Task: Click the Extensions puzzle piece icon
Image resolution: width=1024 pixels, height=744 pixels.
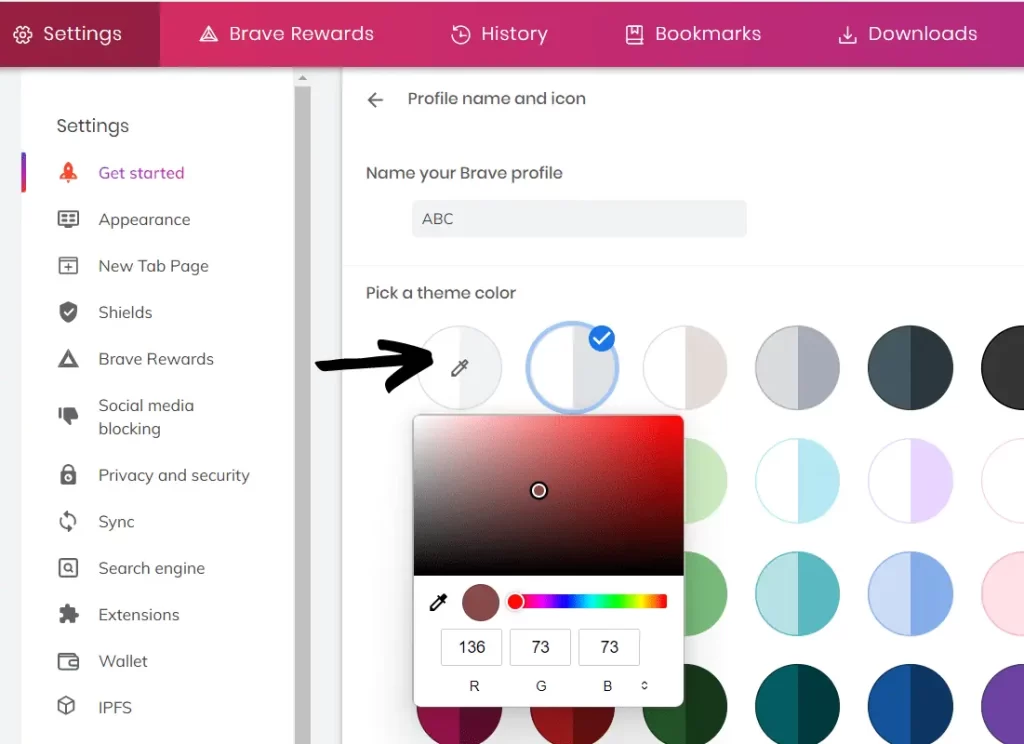Action: (x=68, y=614)
